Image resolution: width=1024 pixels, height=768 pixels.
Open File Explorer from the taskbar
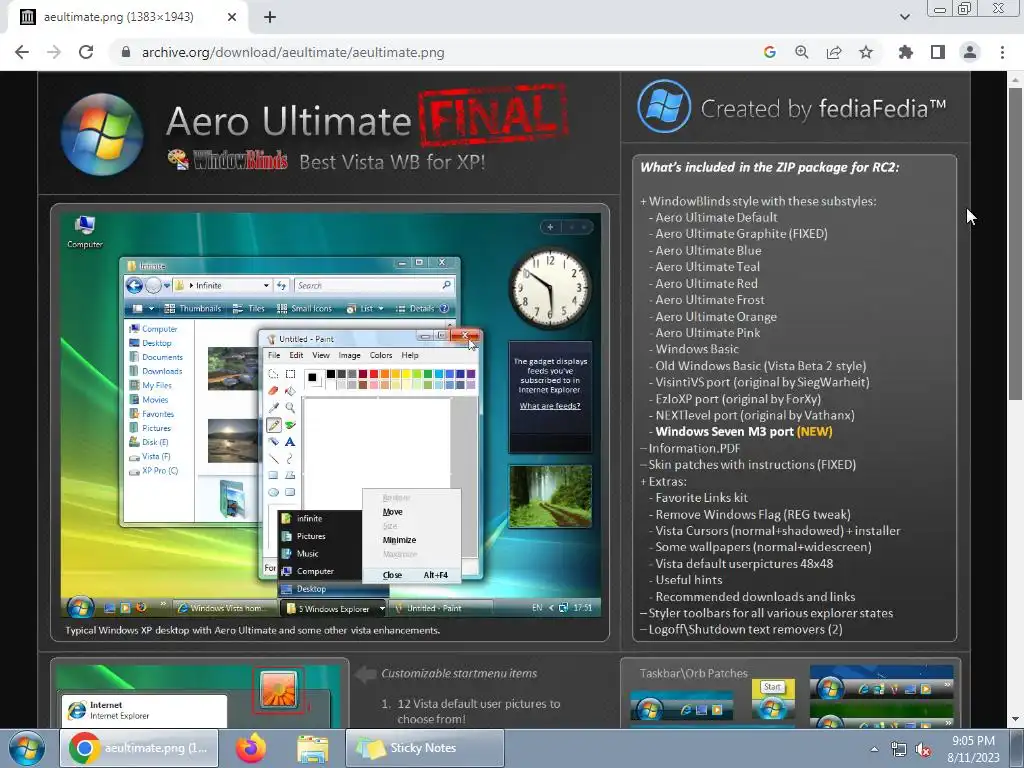pos(313,748)
